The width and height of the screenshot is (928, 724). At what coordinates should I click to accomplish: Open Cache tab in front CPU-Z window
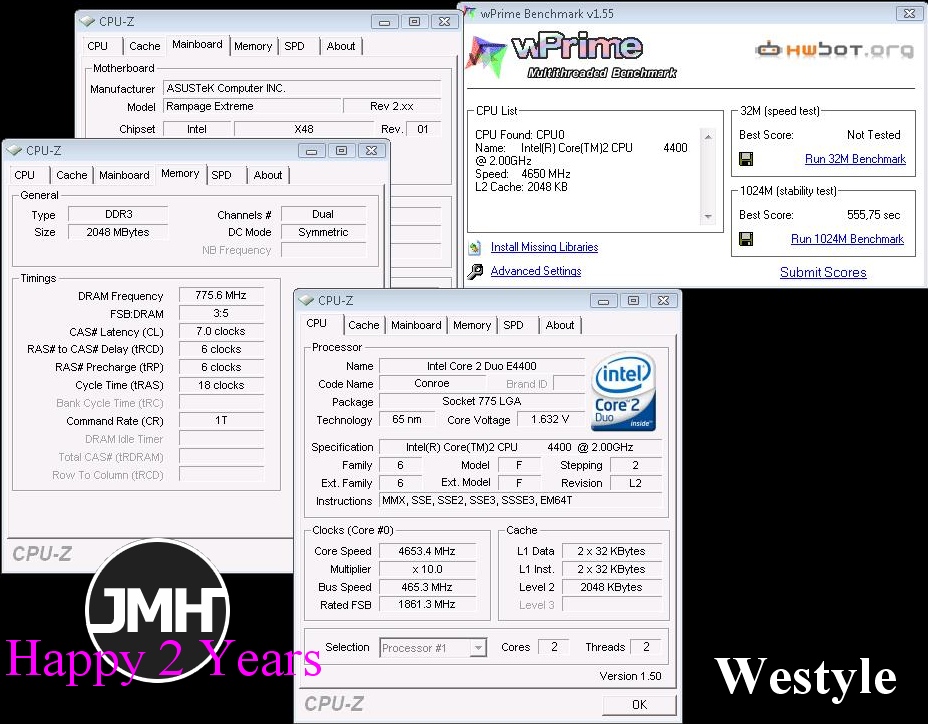(x=363, y=325)
